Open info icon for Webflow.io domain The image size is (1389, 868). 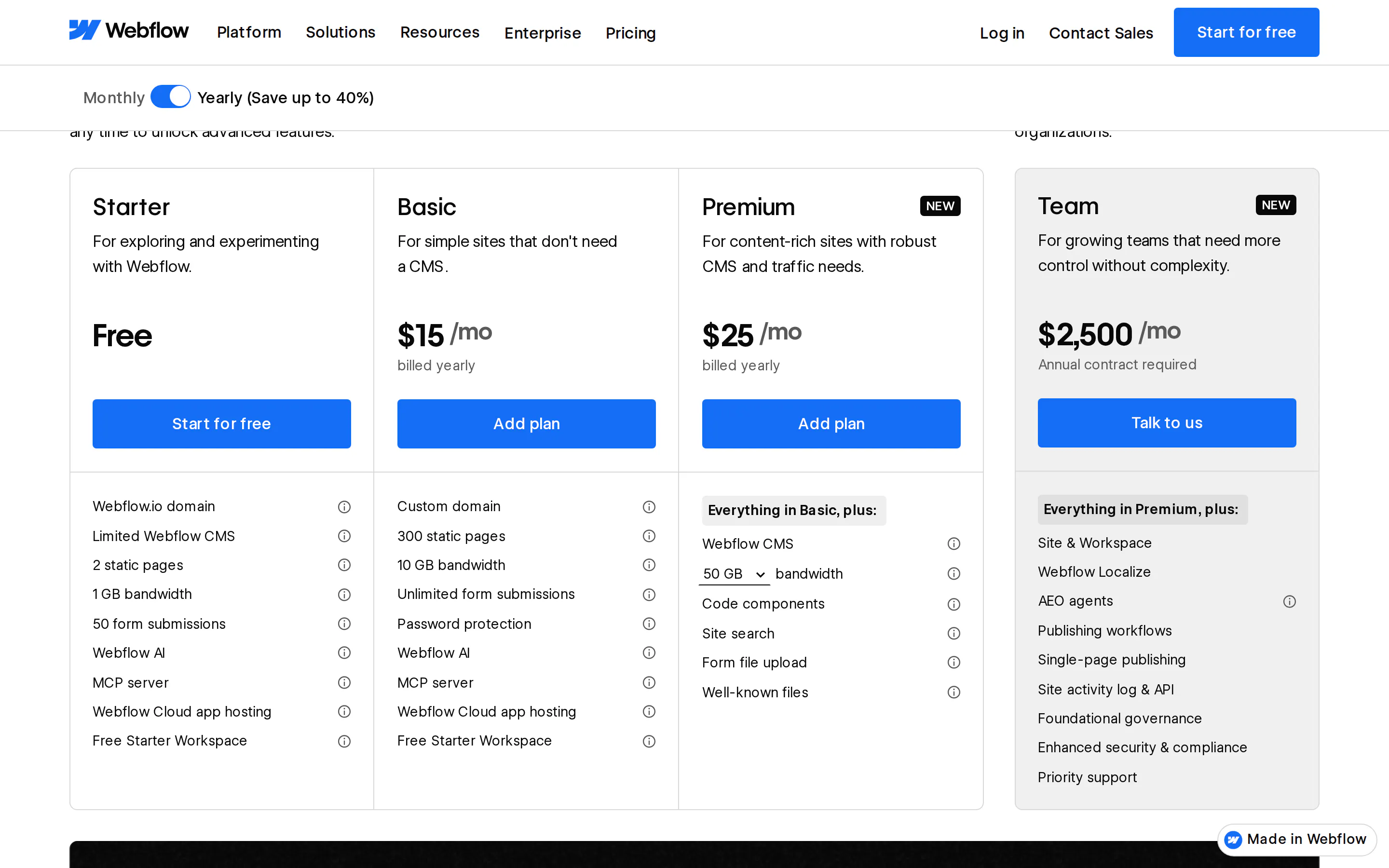(x=344, y=507)
